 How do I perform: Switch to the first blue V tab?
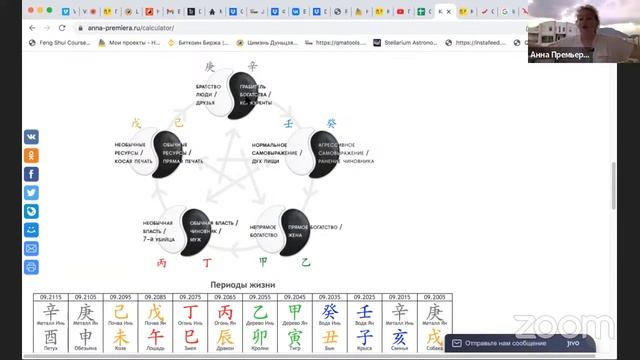[x=65, y=12]
